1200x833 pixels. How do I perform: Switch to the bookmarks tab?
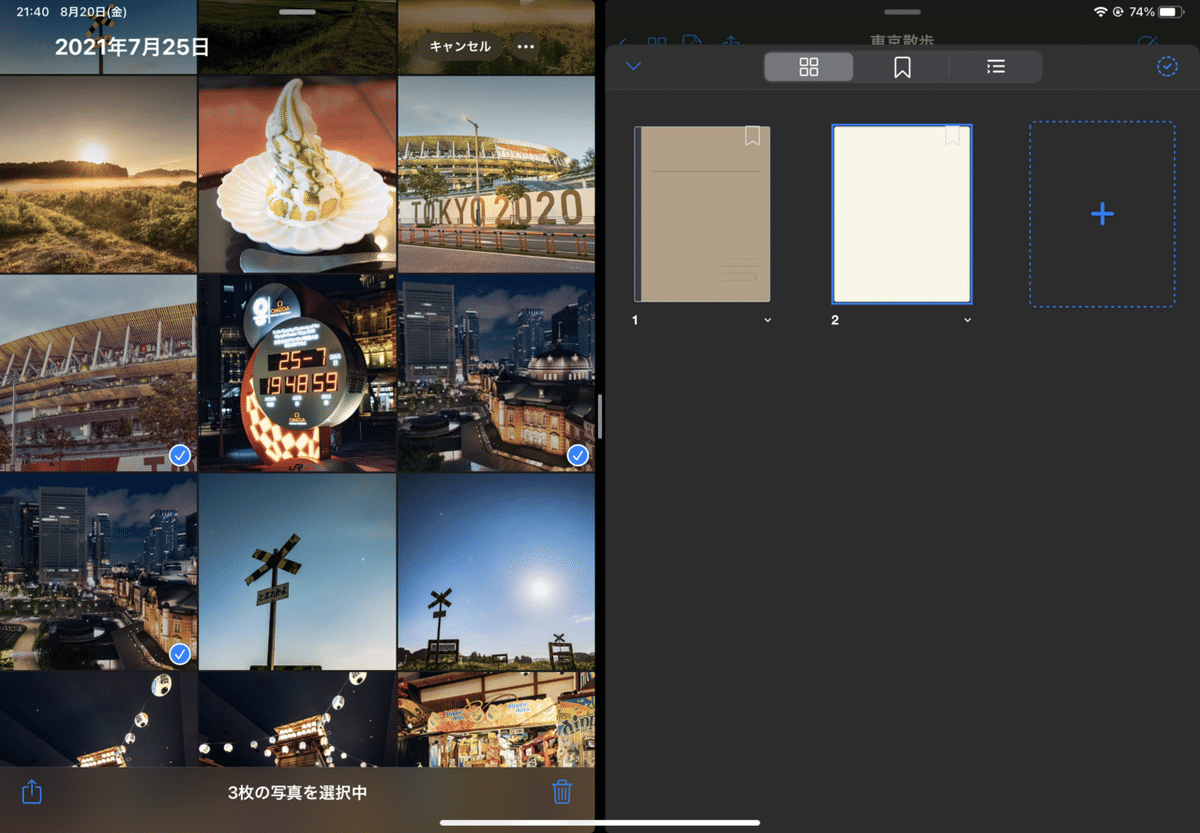point(902,67)
